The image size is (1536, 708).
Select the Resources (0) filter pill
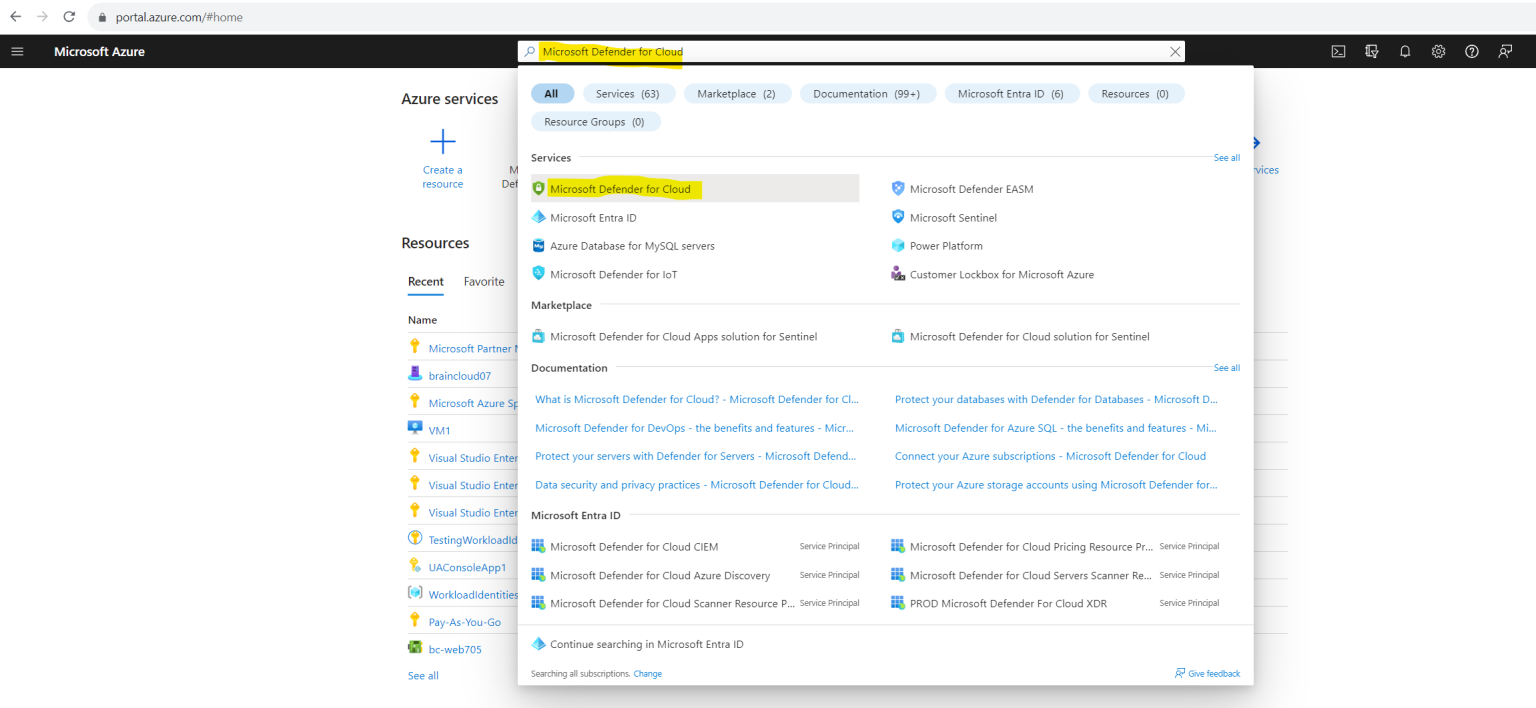[x=1136, y=93]
